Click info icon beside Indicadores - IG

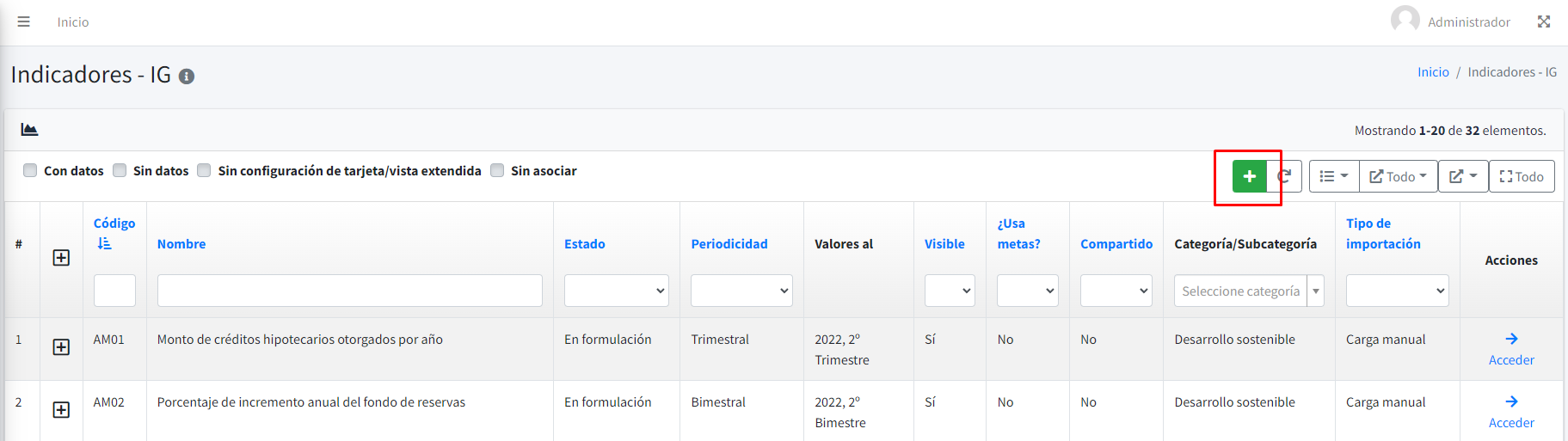pyautogui.click(x=187, y=77)
